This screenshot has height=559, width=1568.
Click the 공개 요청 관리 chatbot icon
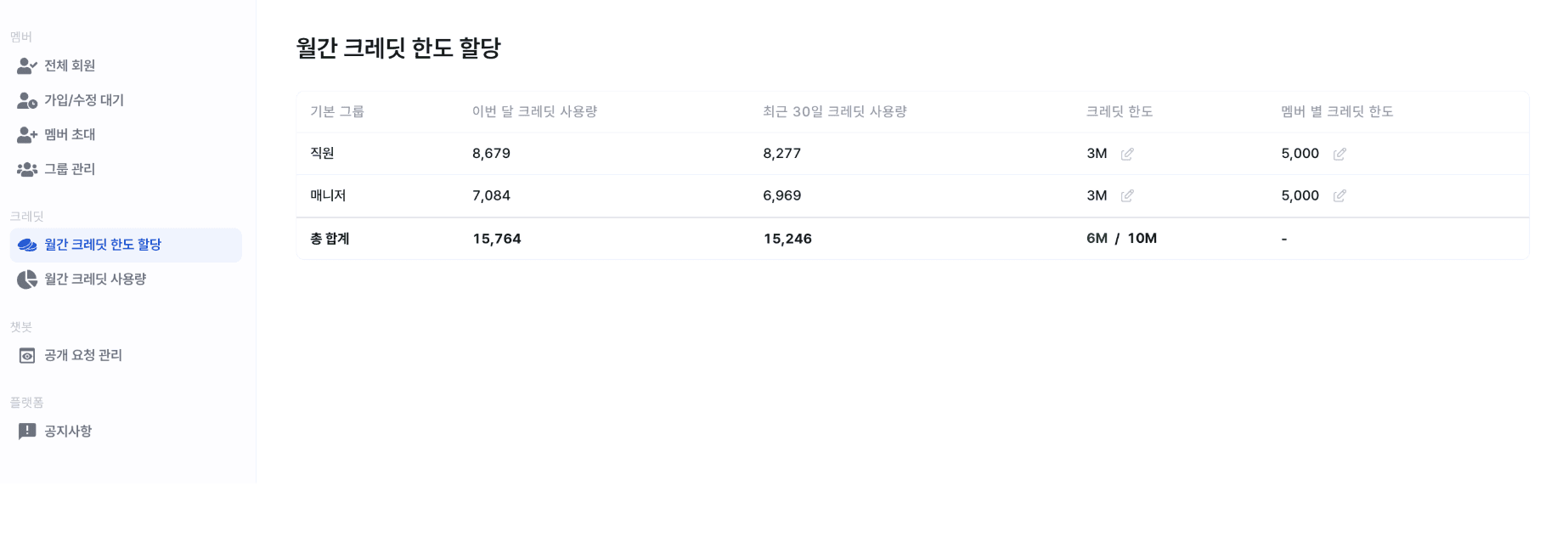25,355
